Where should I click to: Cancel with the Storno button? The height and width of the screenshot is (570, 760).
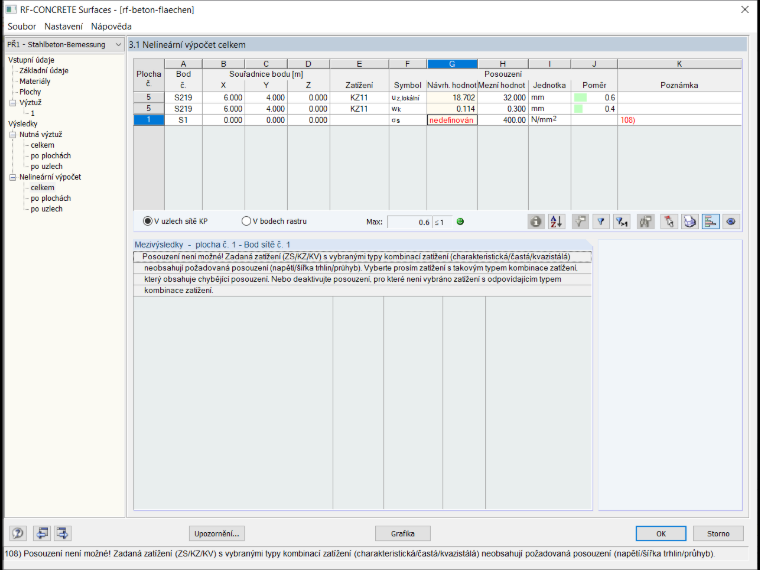(718, 534)
